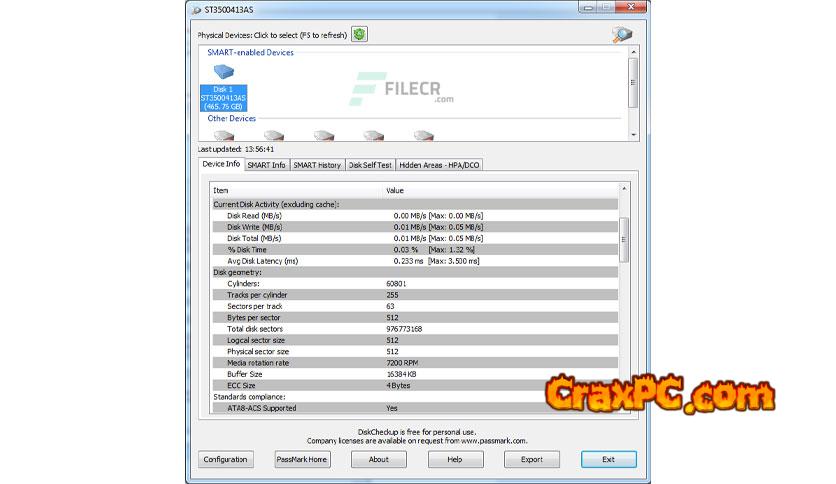Select the Avg Disk Latency (ms) row
Image resolution: width=836 pixels, height=484 pixels.
pos(415,261)
